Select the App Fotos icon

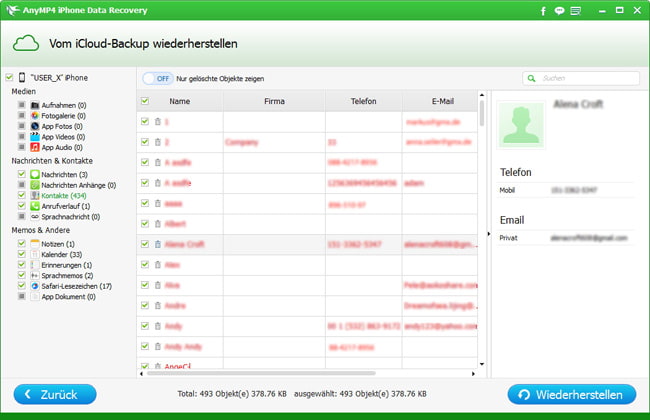point(35,126)
